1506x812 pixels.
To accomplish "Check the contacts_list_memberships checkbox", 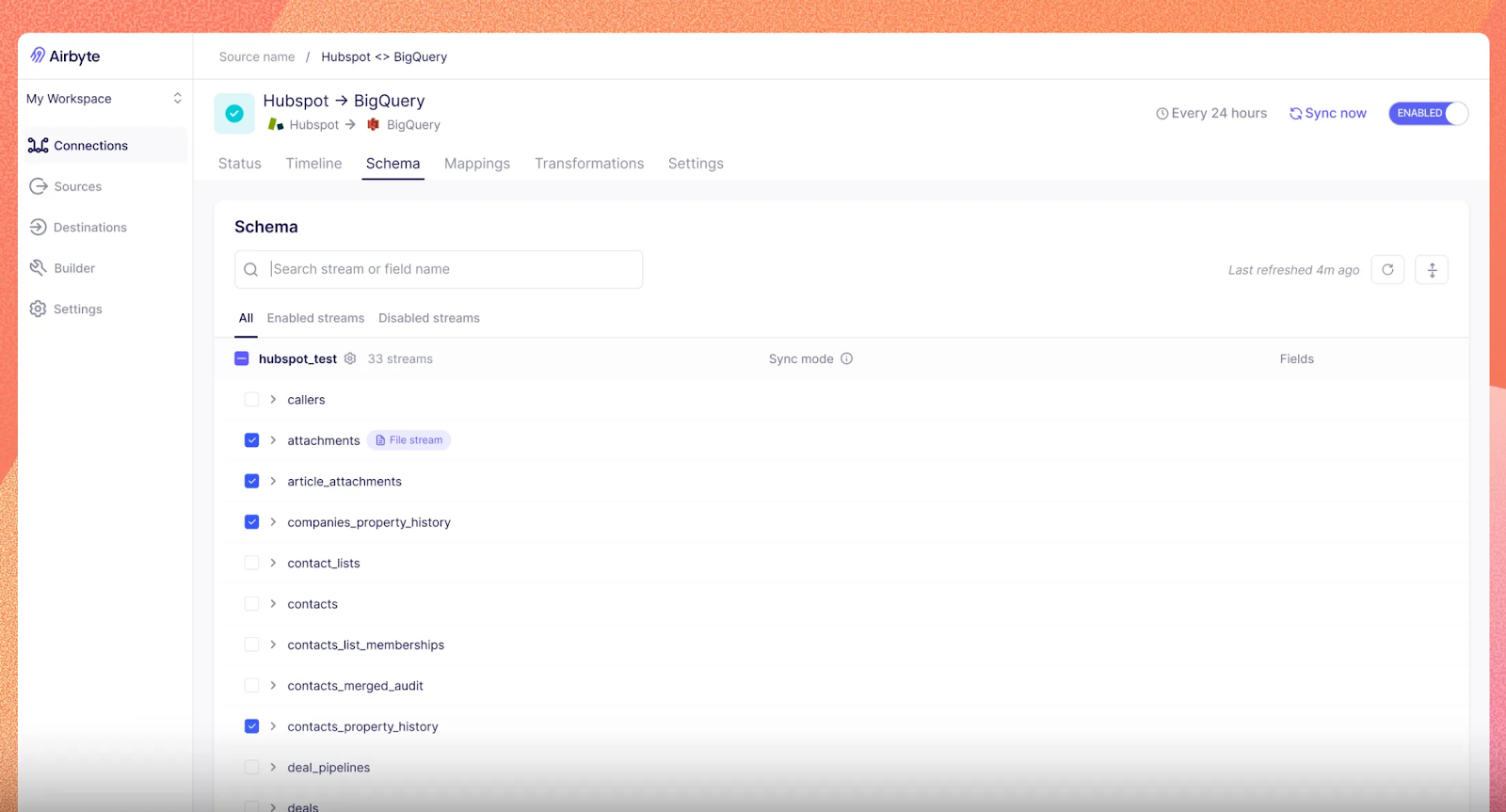I will pyautogui.click(x=251, y=645).
